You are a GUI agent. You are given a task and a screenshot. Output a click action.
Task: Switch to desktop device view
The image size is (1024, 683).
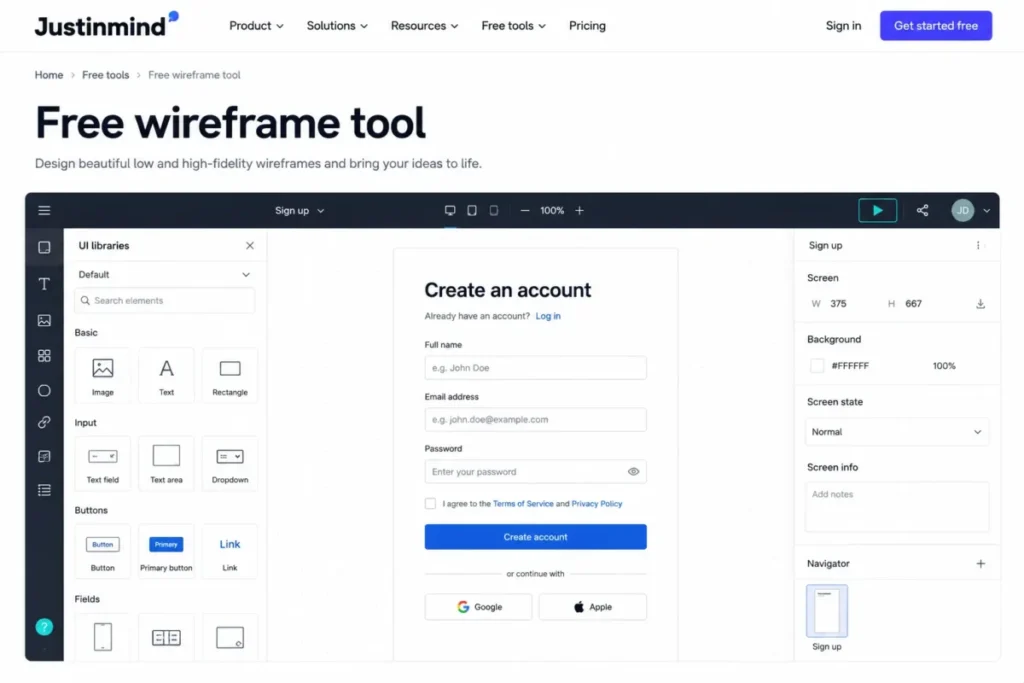tap(450, 210)
